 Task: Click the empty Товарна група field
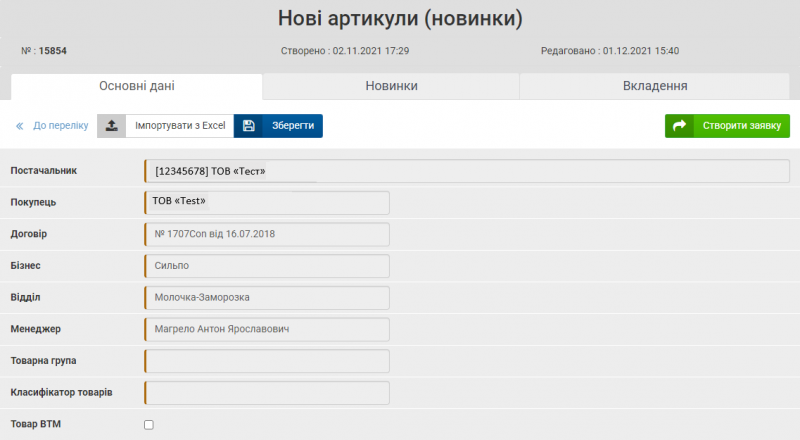267,361
